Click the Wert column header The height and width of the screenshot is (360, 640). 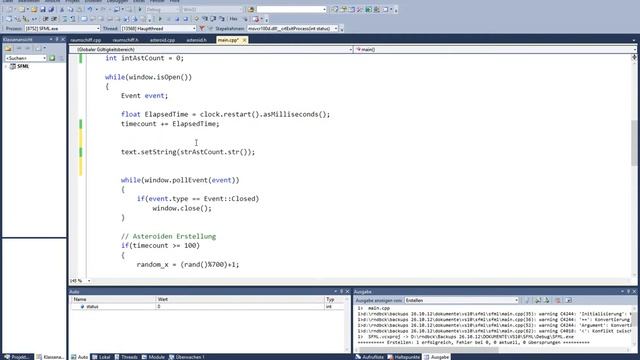(240, 299)
